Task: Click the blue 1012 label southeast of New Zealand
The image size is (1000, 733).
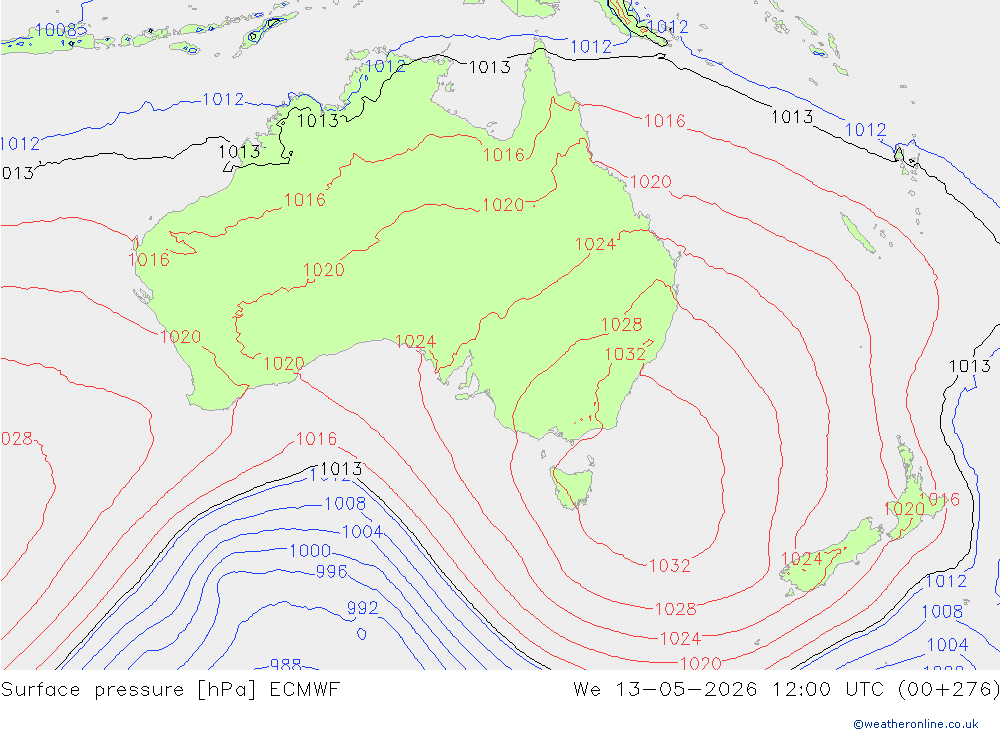Action: tap(946, 581)
